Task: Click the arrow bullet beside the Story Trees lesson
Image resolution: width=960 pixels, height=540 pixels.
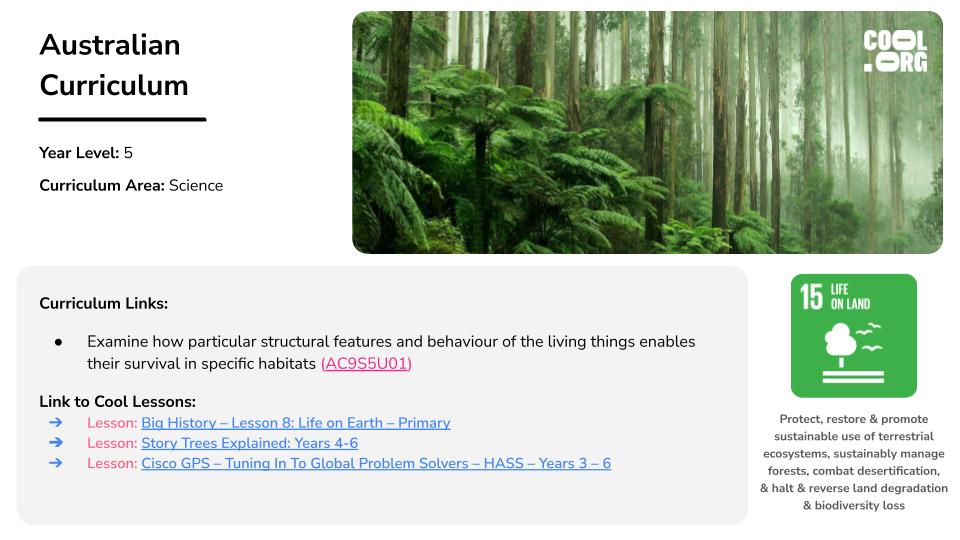Action: [x=56, y=443]
